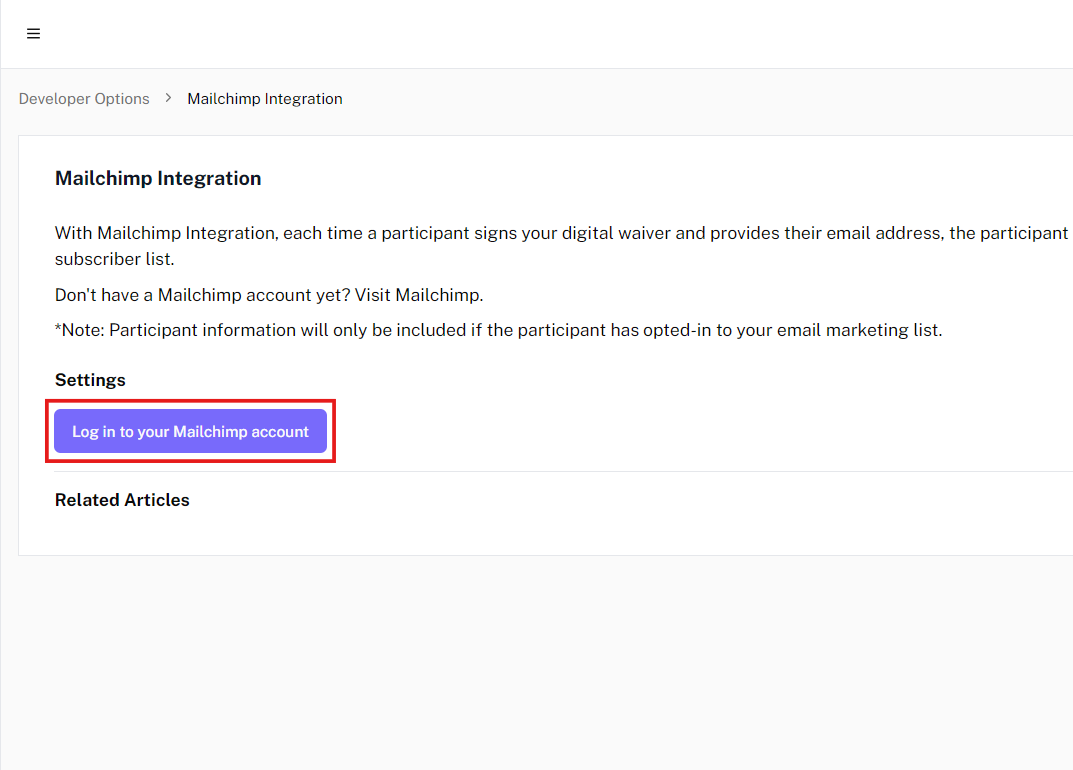Click empty area below Related Articles card
The width and height of the screenshot is (1073, 770).
(540, 660)
